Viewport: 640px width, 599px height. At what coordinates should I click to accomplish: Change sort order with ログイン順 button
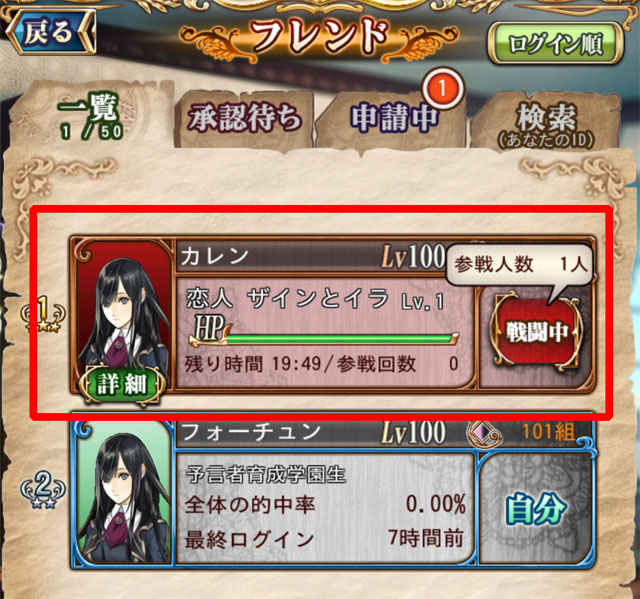coord(556,43)
